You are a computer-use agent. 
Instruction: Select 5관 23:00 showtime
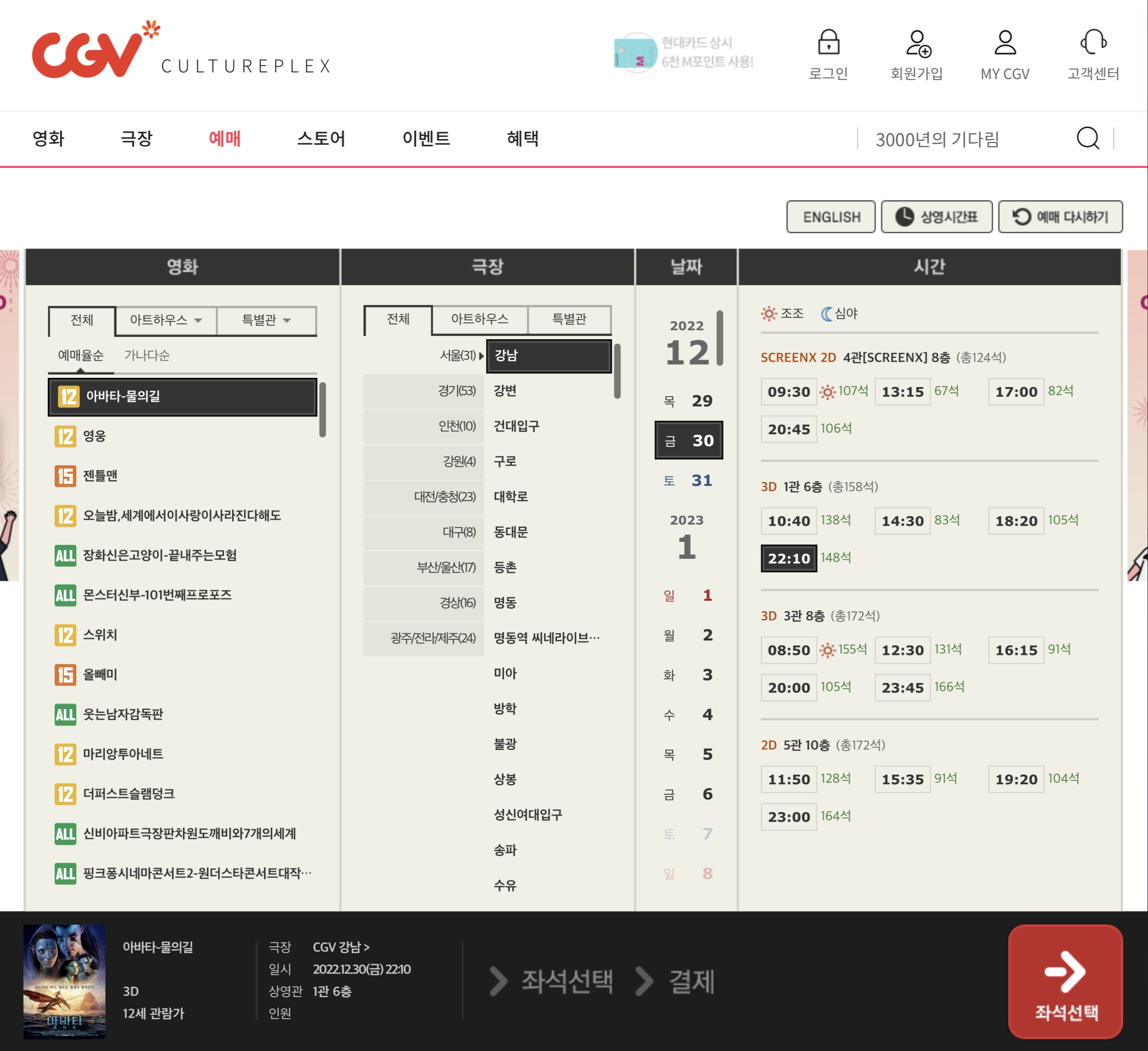coord(789,817)
